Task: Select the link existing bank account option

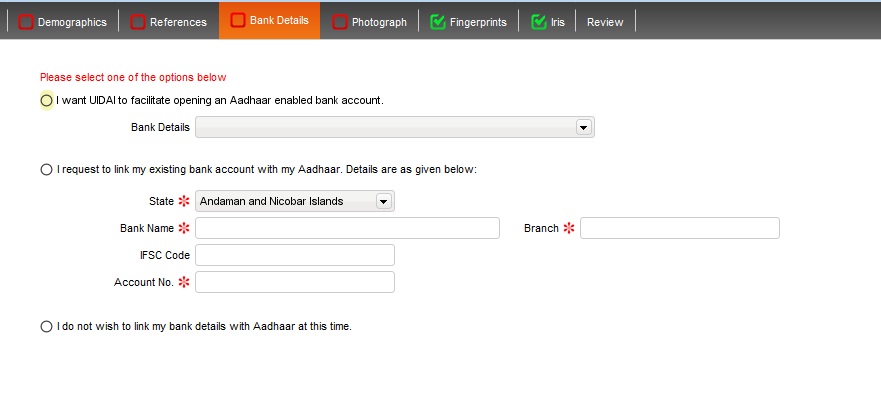Action: coord(46,169)
